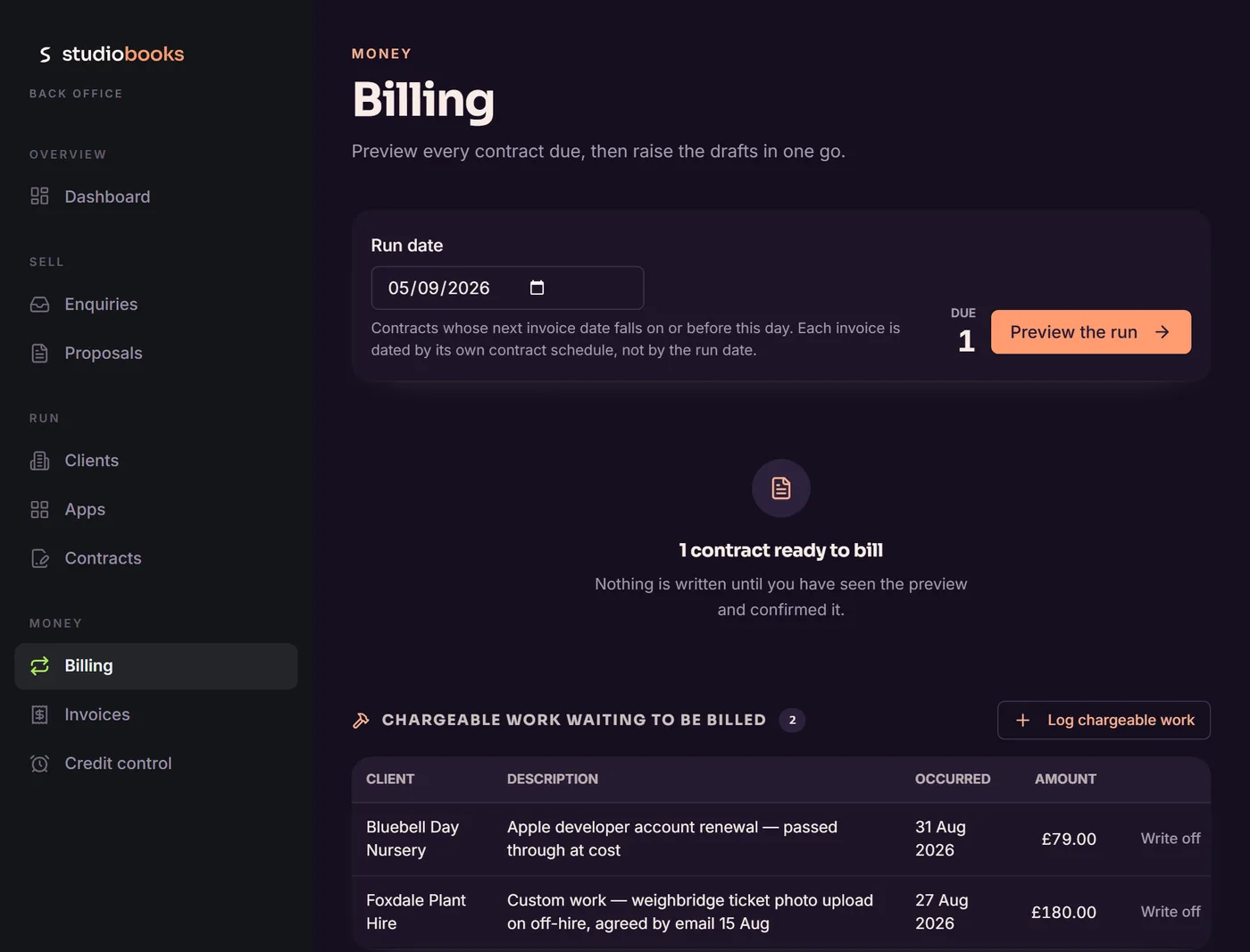Image resolution: width=1250 pixels, height=952 pixels.
Task: Click the studiobooks logo icon
Action: click(x=45, y=54)
